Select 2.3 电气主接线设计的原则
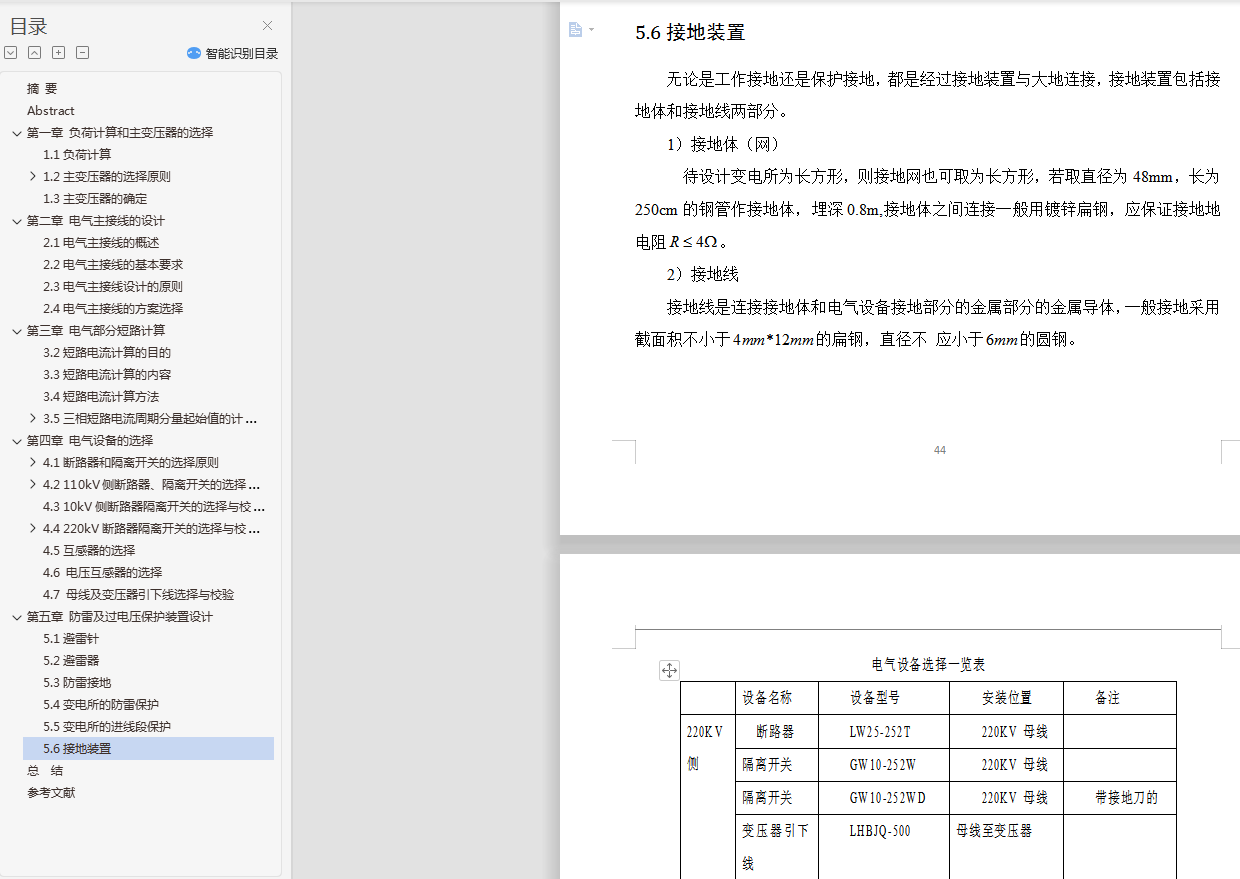The image size is (1240, 879). point(113,287)
